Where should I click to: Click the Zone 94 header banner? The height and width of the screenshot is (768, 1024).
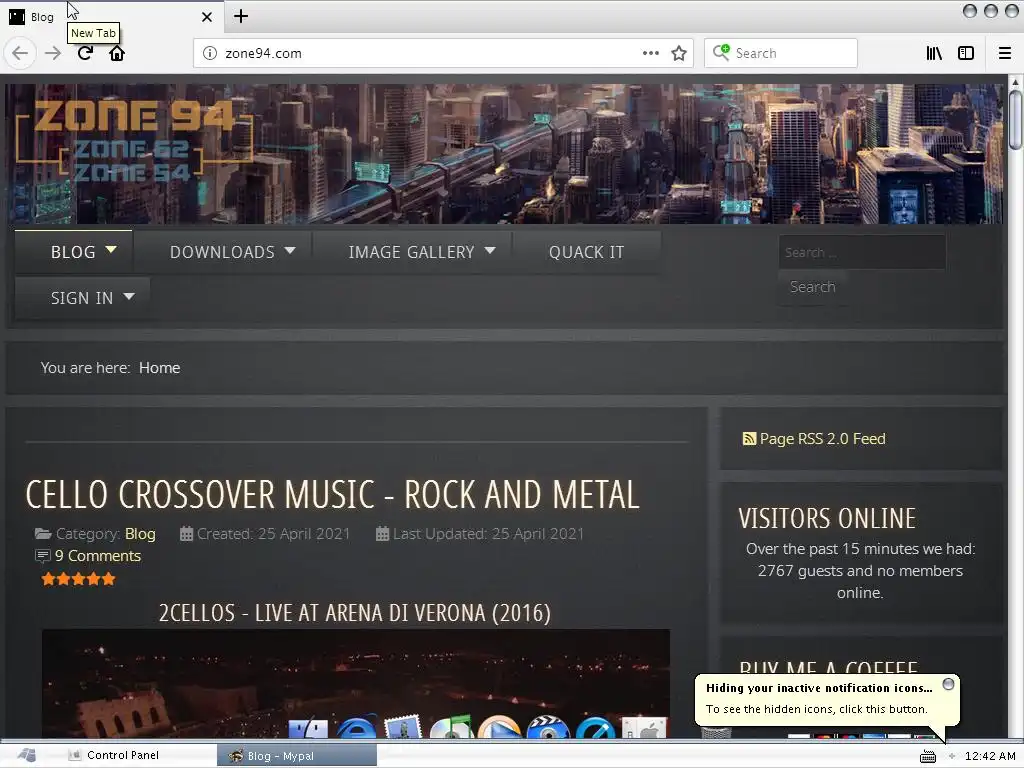pyautogui.click(x=504, y=153)
